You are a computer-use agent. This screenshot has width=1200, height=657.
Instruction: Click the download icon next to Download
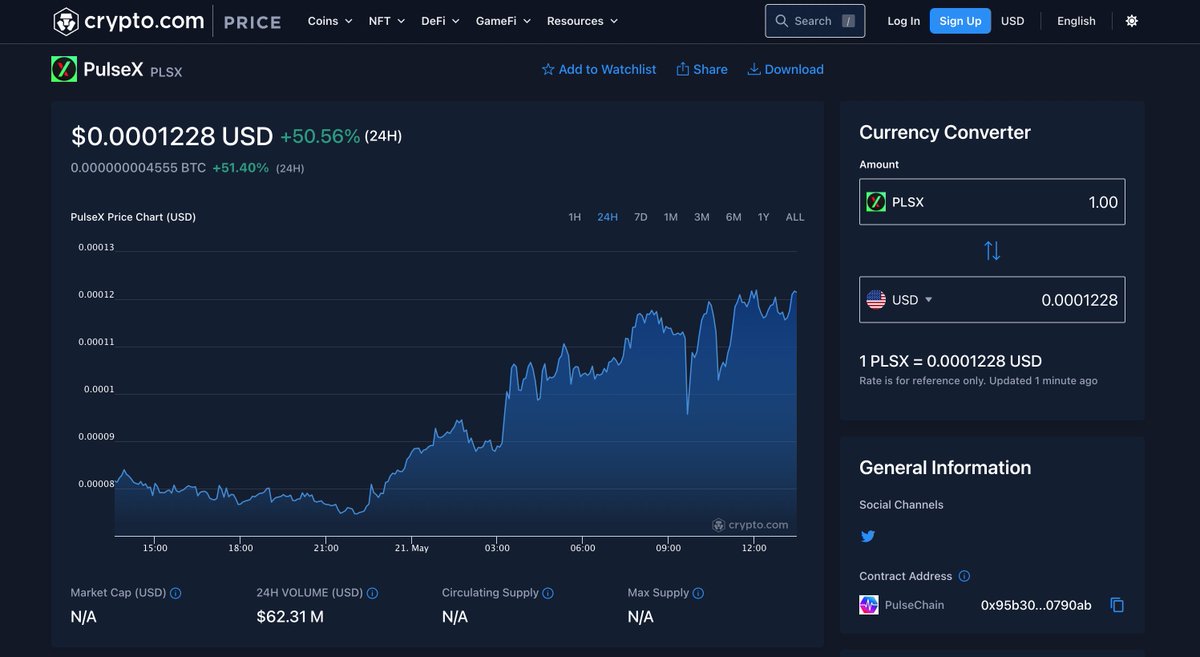click(754, 69)
